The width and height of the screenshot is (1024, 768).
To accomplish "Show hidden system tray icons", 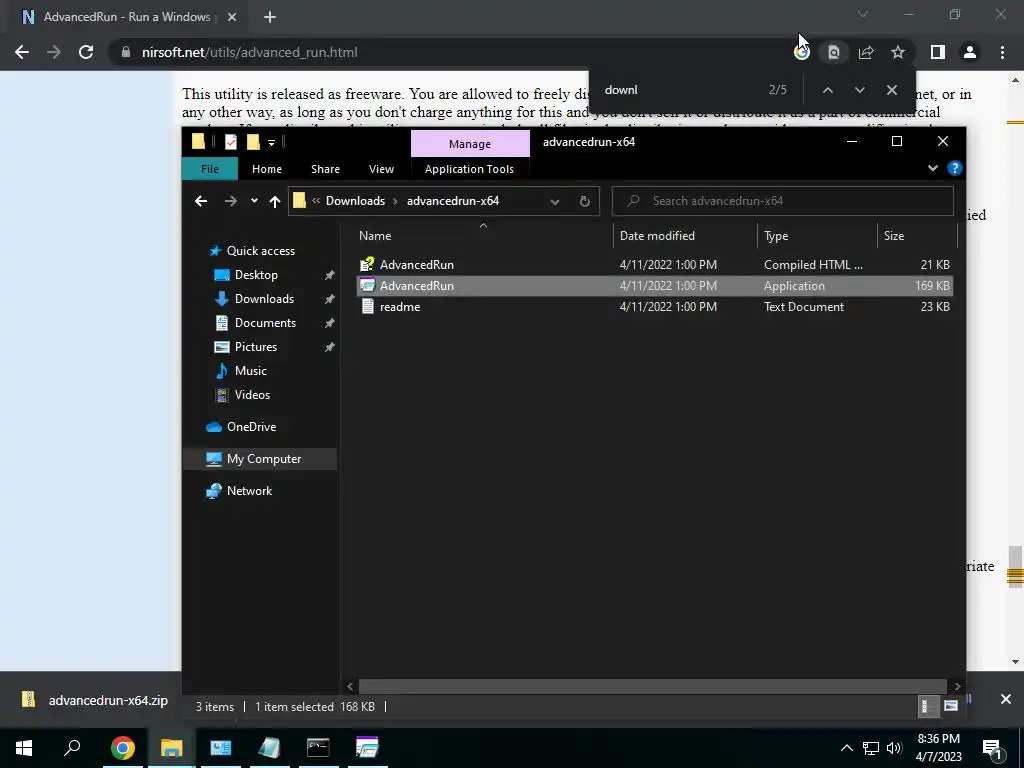I will click(846, 748).
